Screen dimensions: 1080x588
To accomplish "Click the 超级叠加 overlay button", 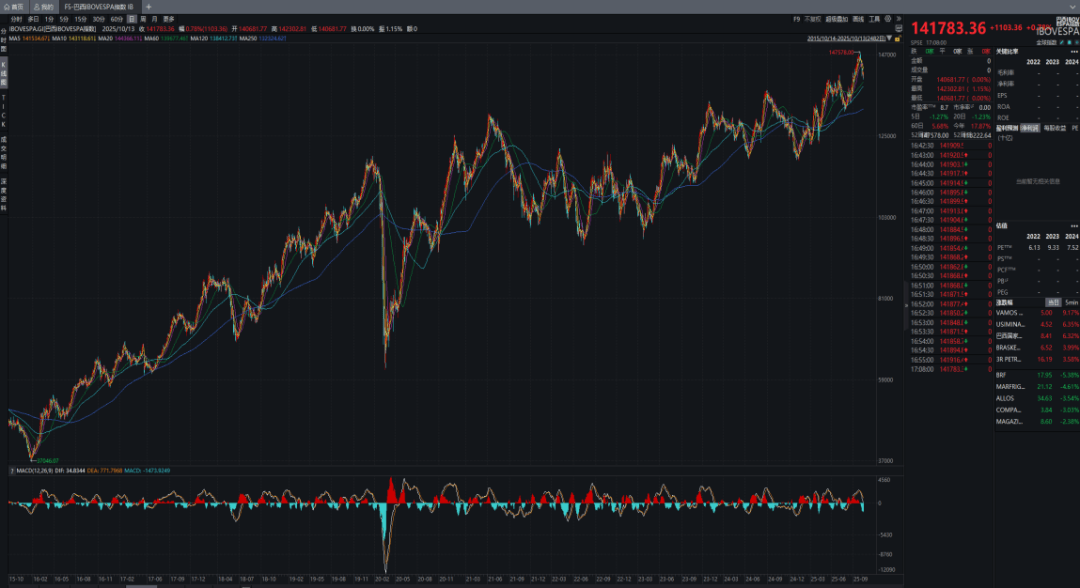I will click(835, 18).
